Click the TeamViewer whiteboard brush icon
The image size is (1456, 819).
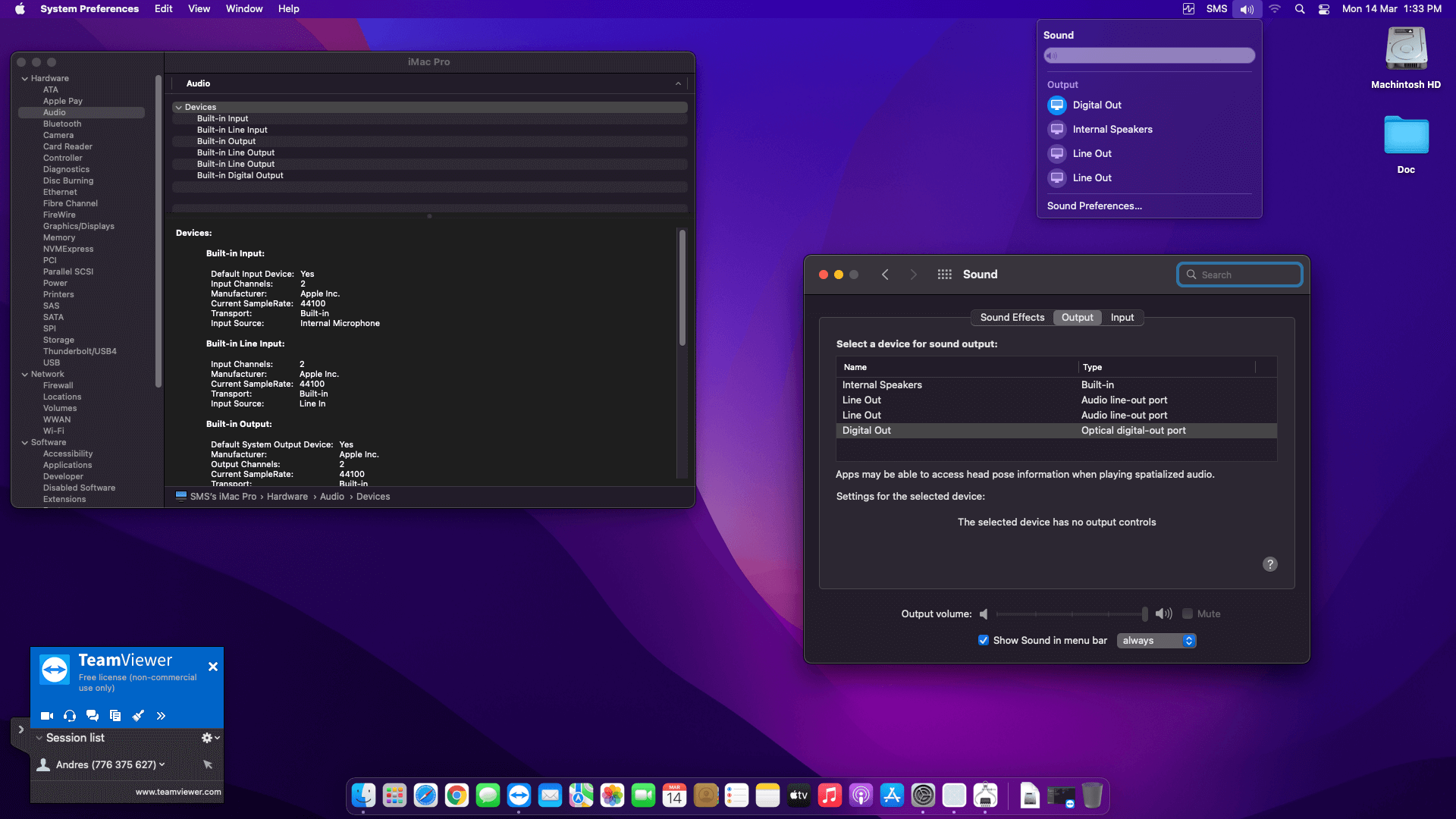(138, 715)
